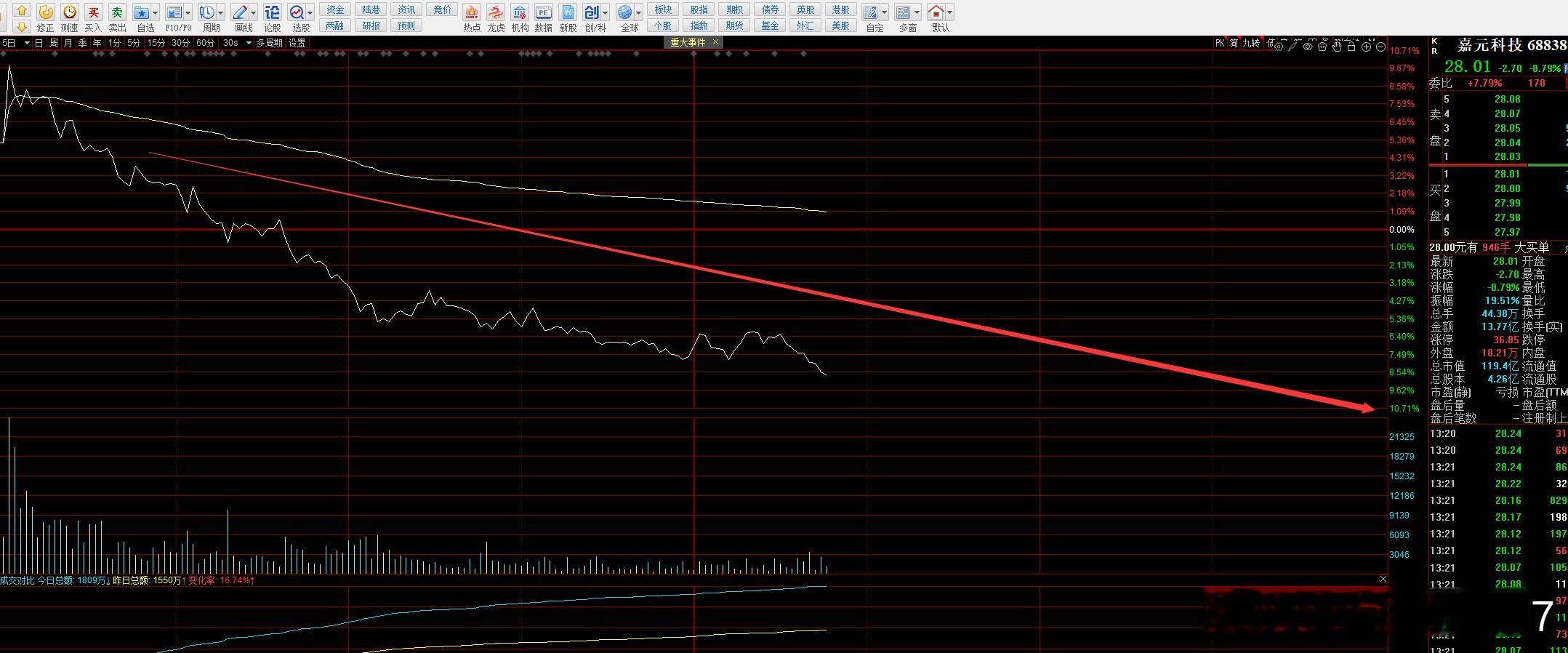Click the down arrow navigation icon
This screenshot has width=1568, height=653.
(x=21, y=27)
